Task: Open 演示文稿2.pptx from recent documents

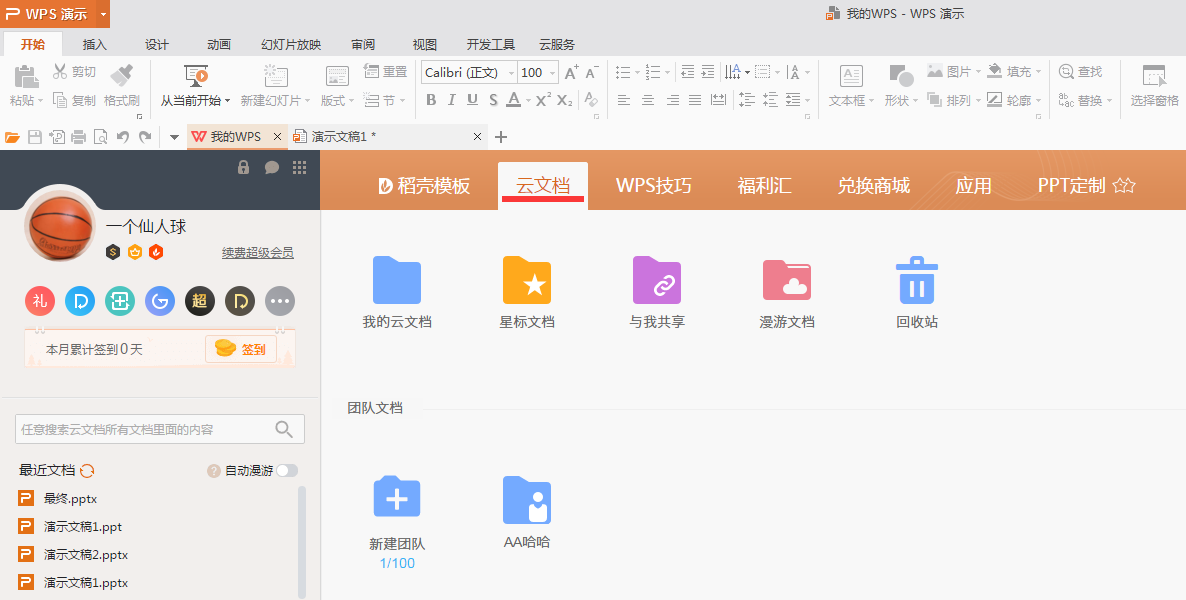Action: [86, 555]
